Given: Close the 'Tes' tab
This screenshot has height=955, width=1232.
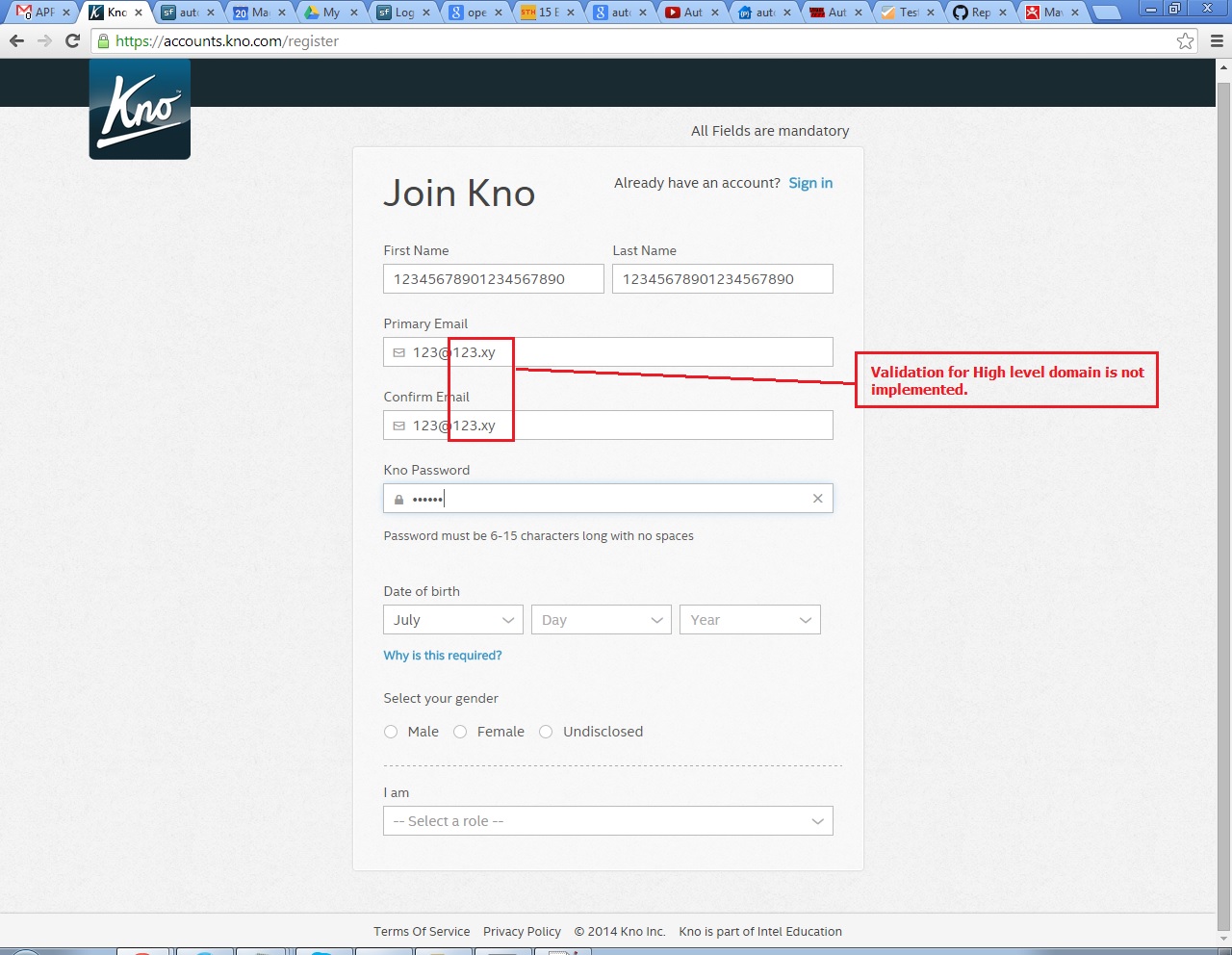Looking at the screenshot, I should tap(931, 13).
